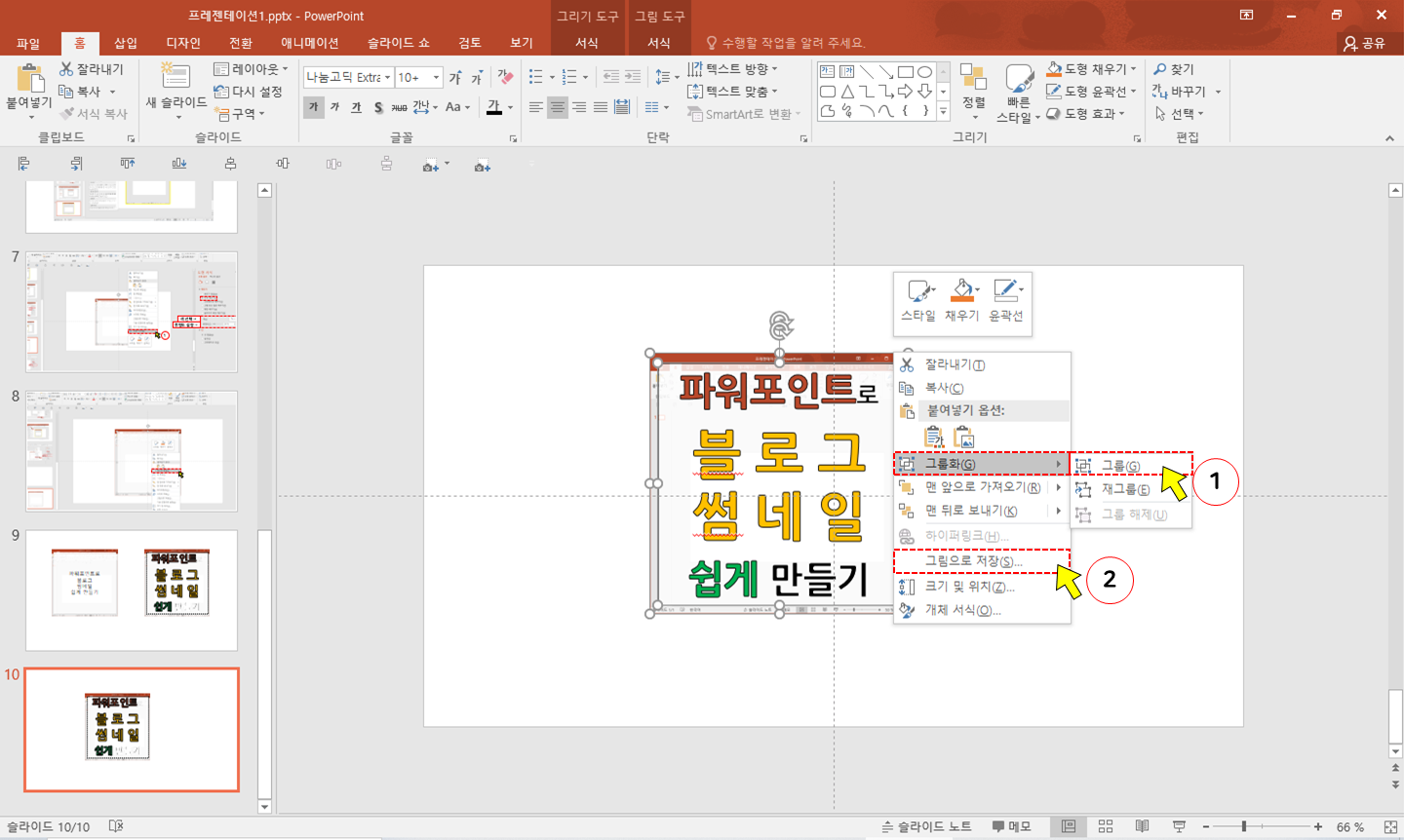Screen dimensions: 1404x840
Task: Expand the Section (구역) dropdown
Action: point(240,113)
